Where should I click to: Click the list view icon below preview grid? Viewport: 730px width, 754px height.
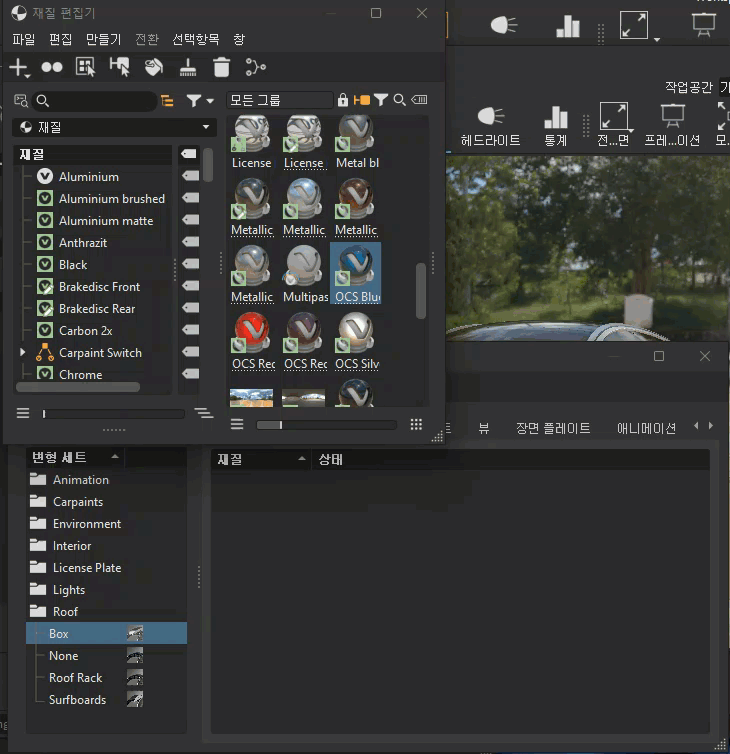(237, 424)
